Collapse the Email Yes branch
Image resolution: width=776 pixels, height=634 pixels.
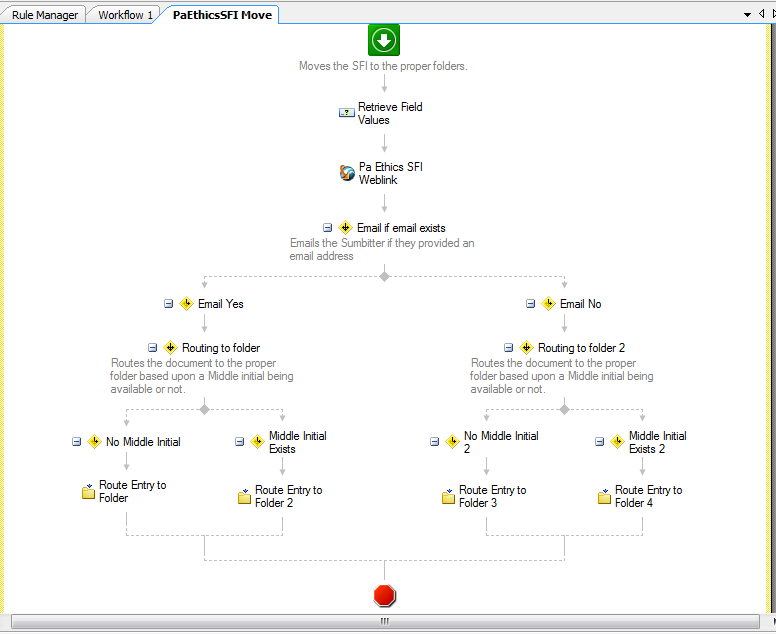169,303
